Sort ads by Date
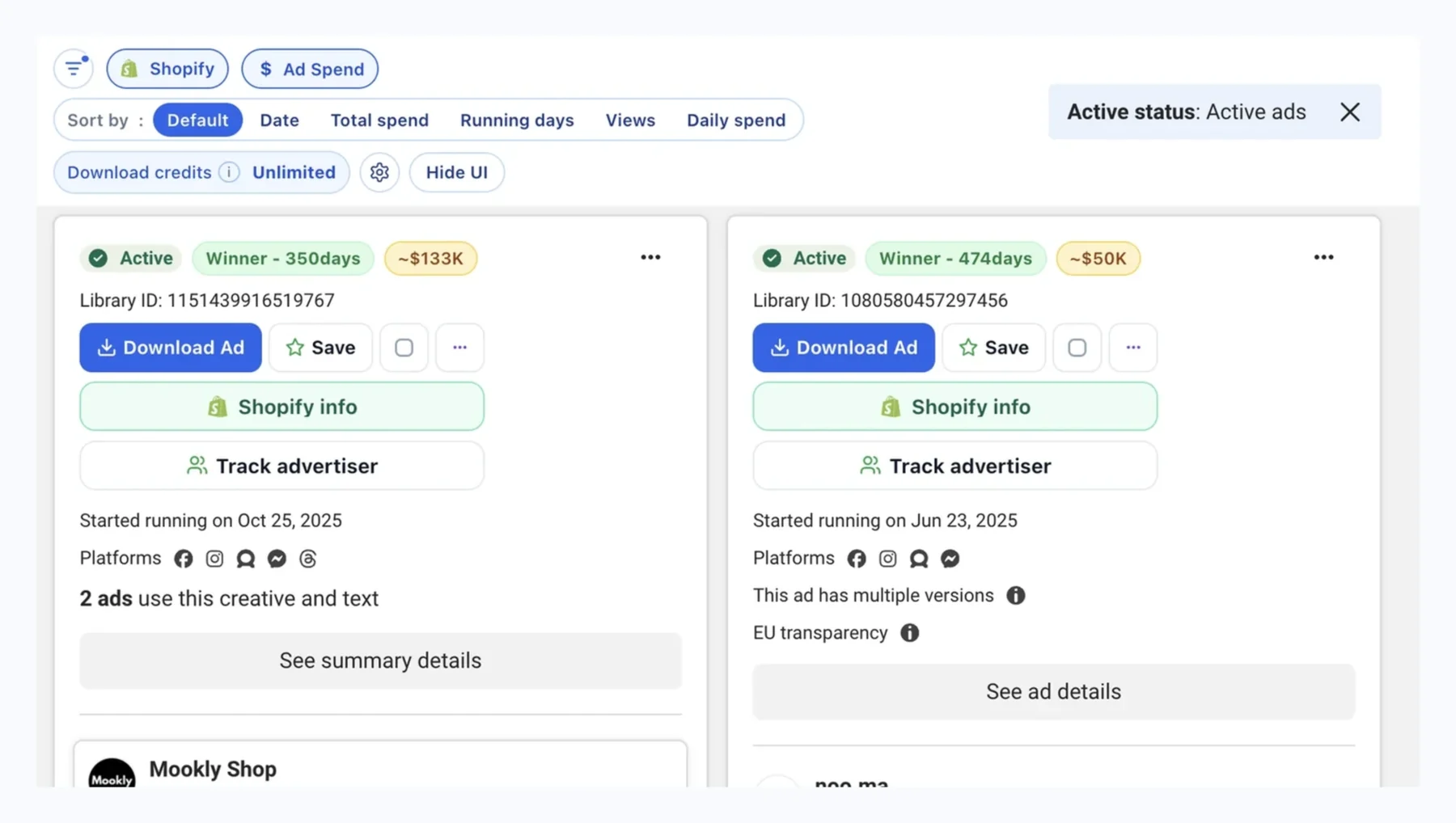The height and width of the screenshot is (823, 1456). coord(279,120)
